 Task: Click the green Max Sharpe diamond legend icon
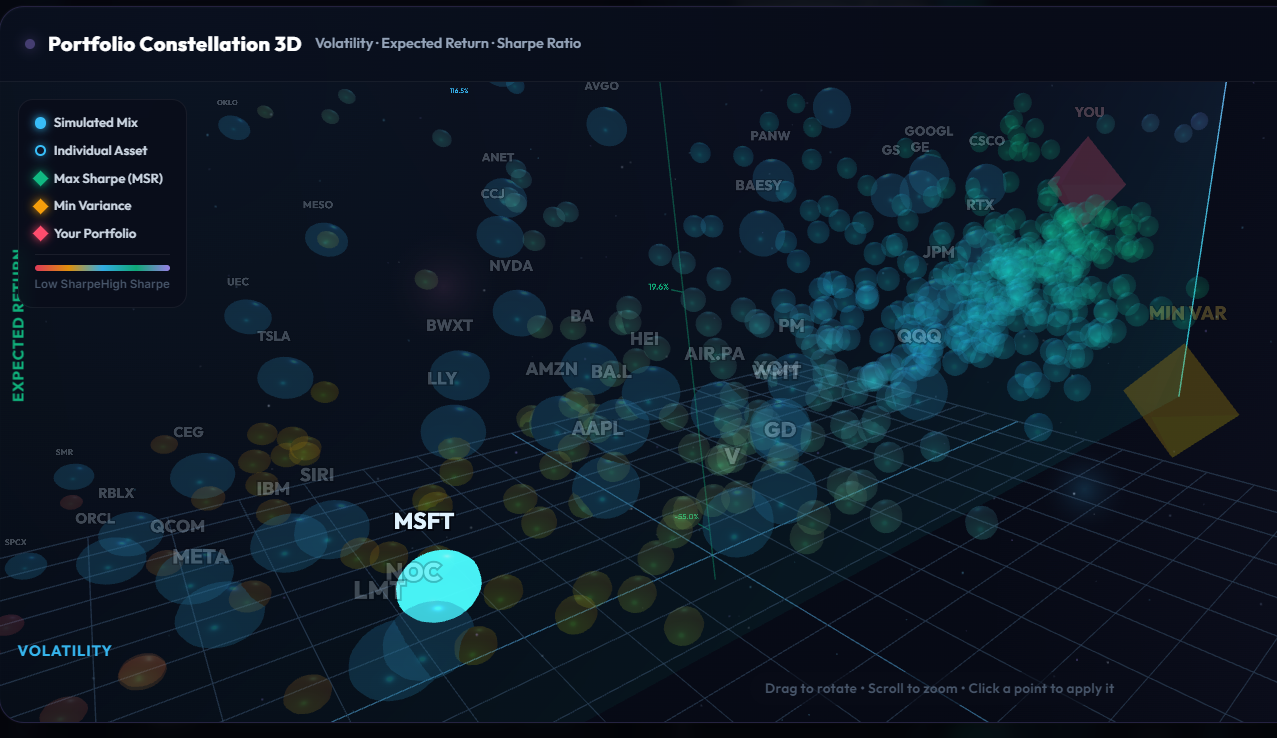(x=40, y=179)
